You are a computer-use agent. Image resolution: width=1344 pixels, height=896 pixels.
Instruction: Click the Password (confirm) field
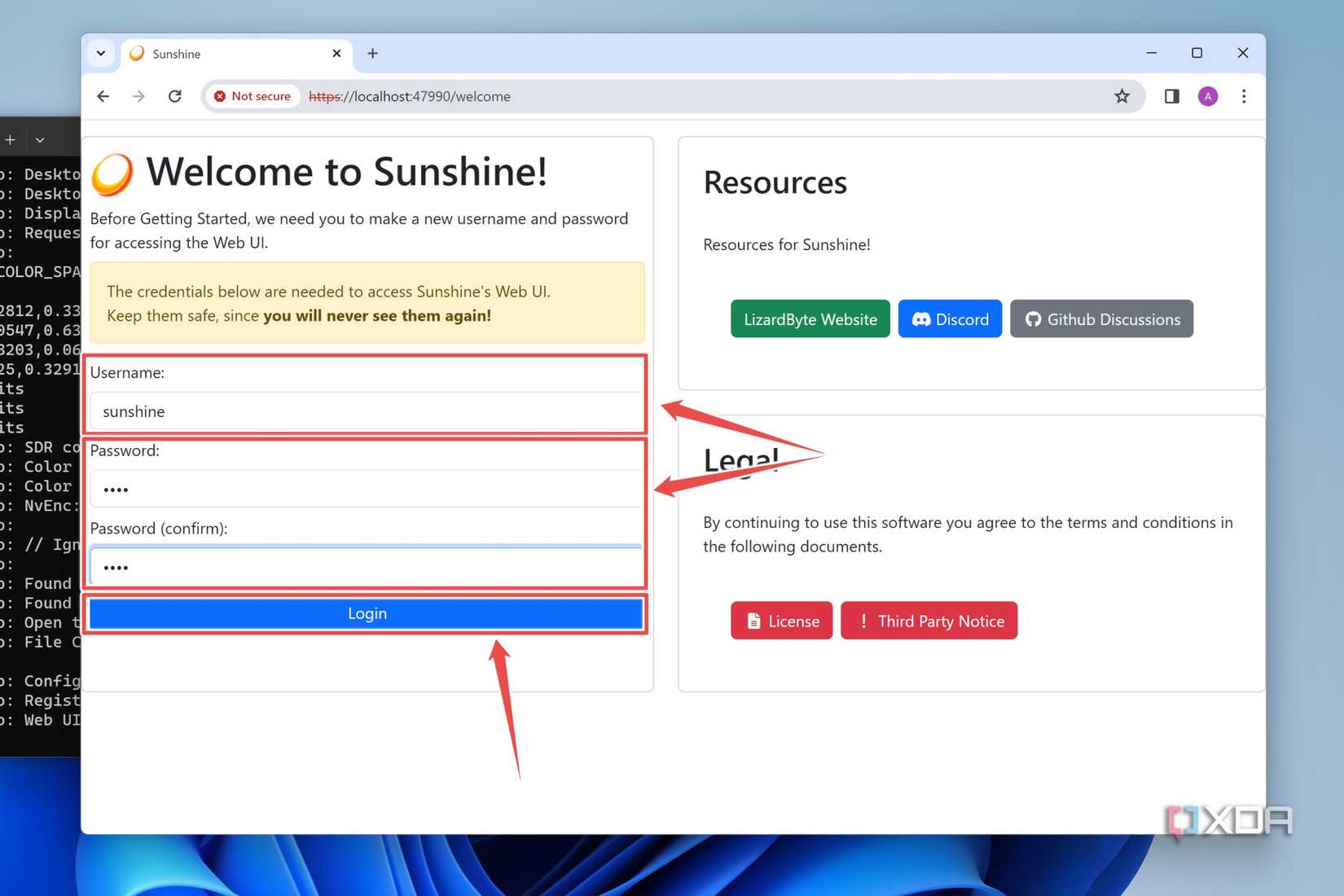point(367,567)
